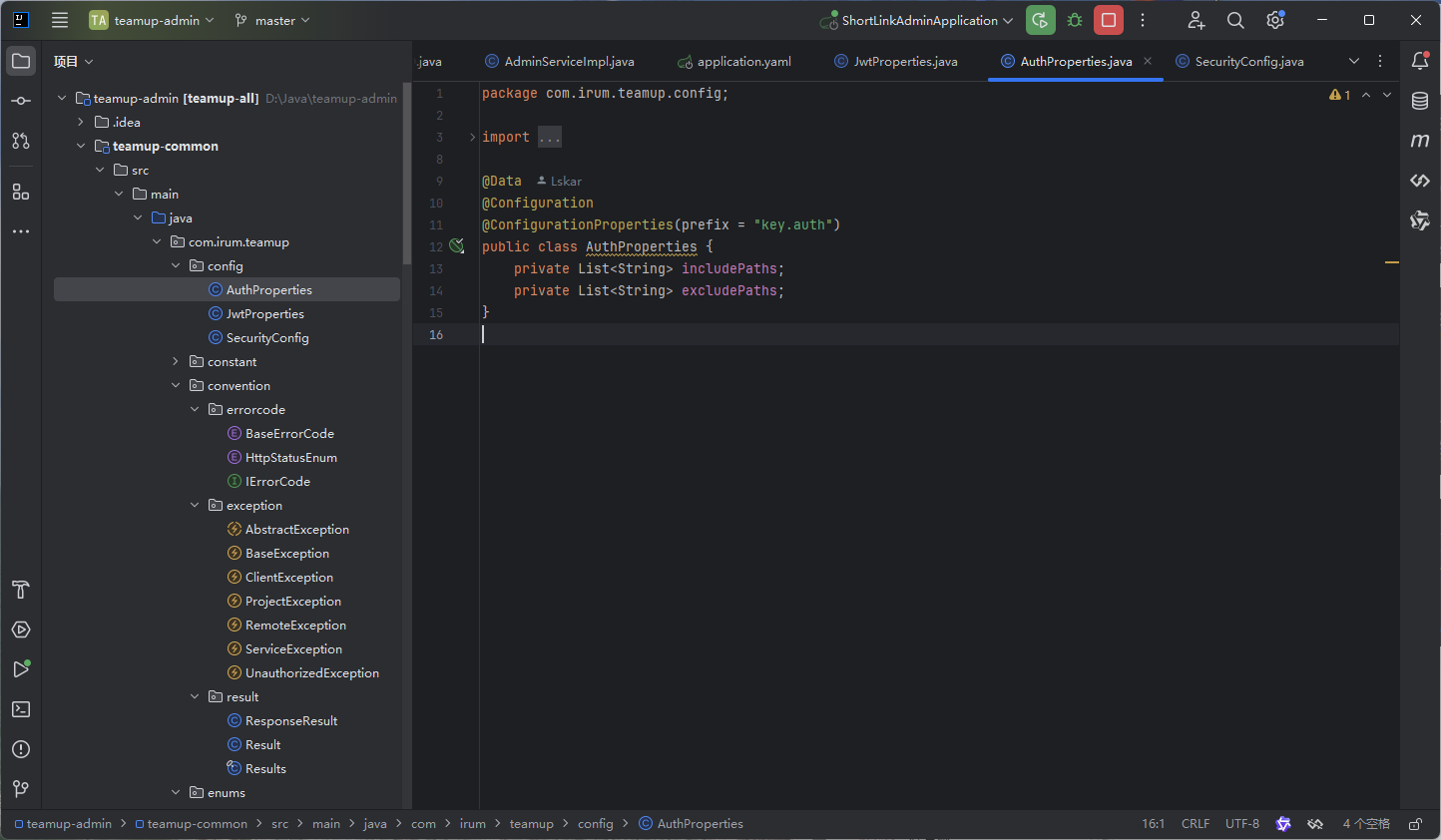Open Search Everywhere magnifier
Viewport: 1441px width, 840px height.
tap(1235, 20)
